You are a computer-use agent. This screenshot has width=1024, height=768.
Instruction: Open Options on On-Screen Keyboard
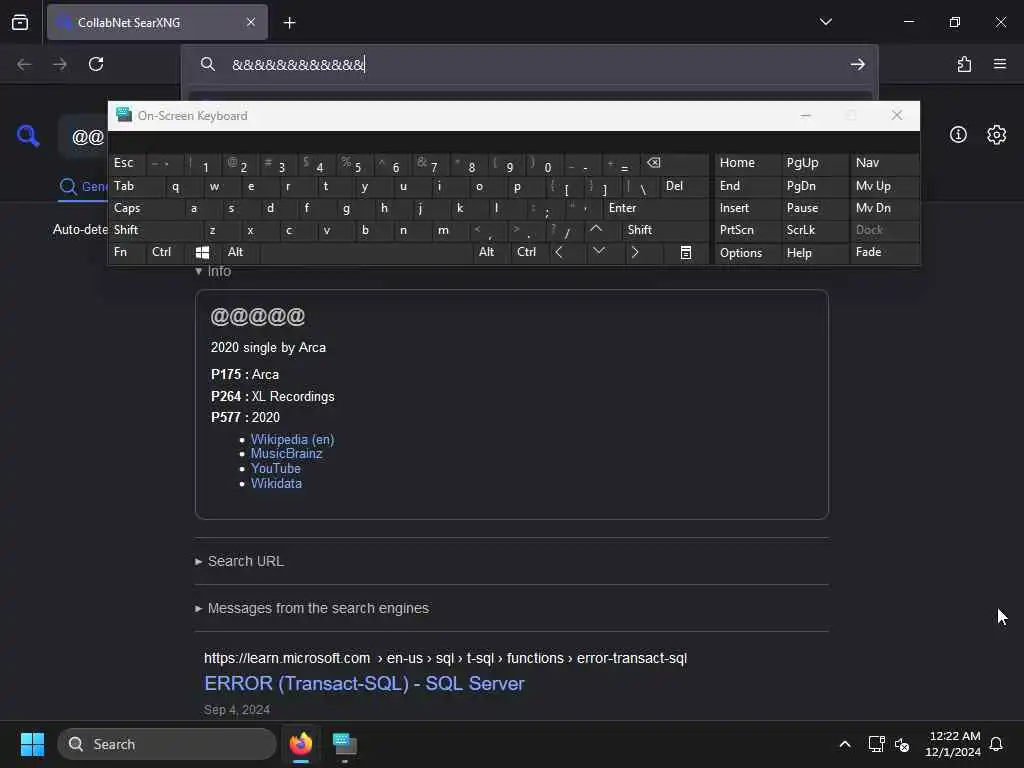tap(748, 253)
